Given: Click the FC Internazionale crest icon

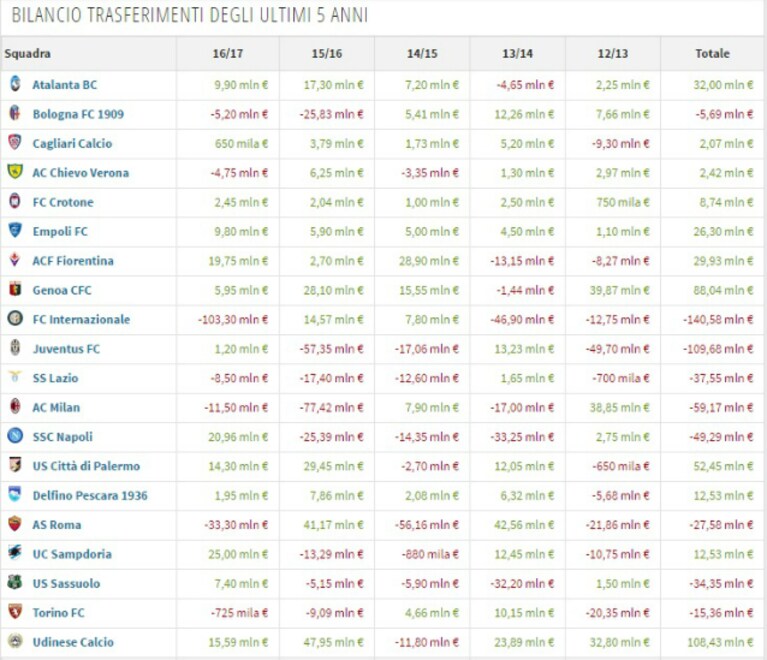Looking at the screenshot, I should [15, 319].
